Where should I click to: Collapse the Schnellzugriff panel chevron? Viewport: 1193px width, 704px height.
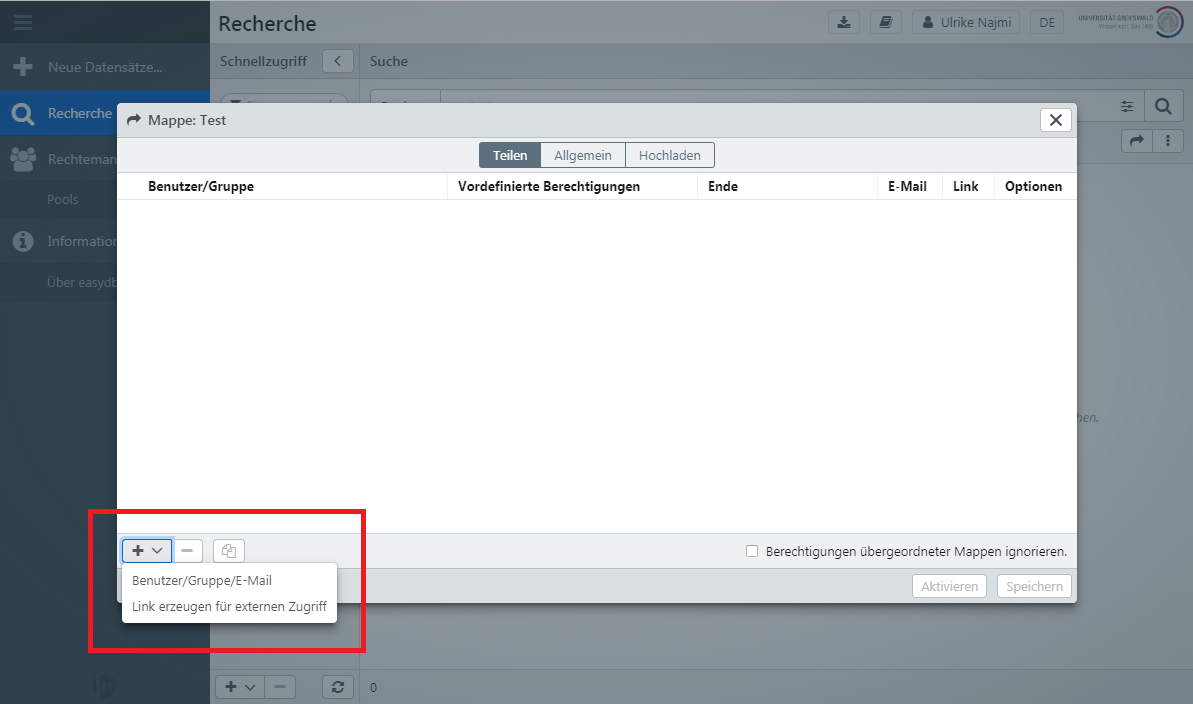[338, 61]
